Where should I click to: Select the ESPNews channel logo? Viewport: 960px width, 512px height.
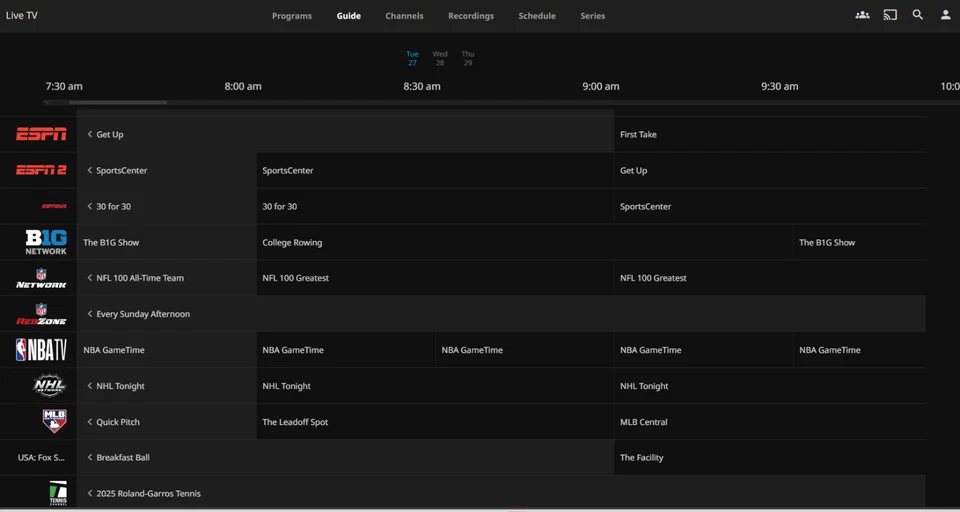point(54,206)
